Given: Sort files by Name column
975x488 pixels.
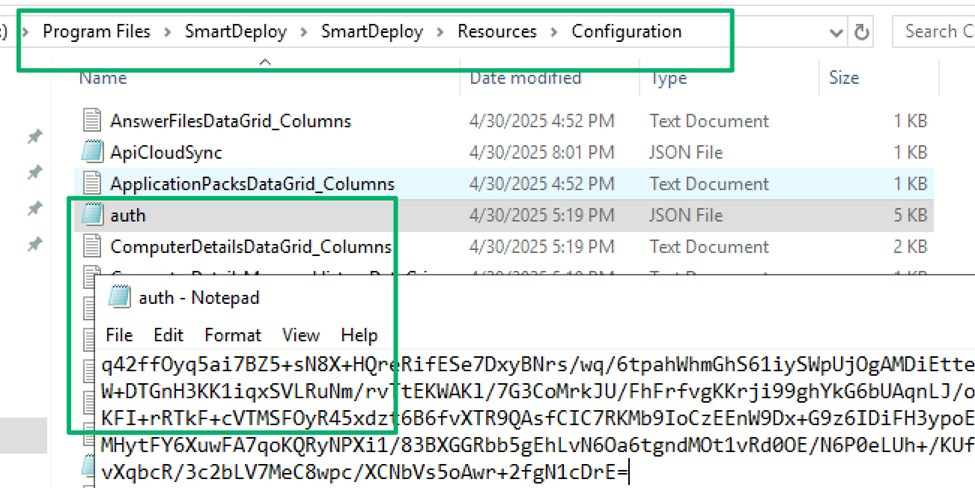Looking at the screenshot, I should (x=103, y=78).
